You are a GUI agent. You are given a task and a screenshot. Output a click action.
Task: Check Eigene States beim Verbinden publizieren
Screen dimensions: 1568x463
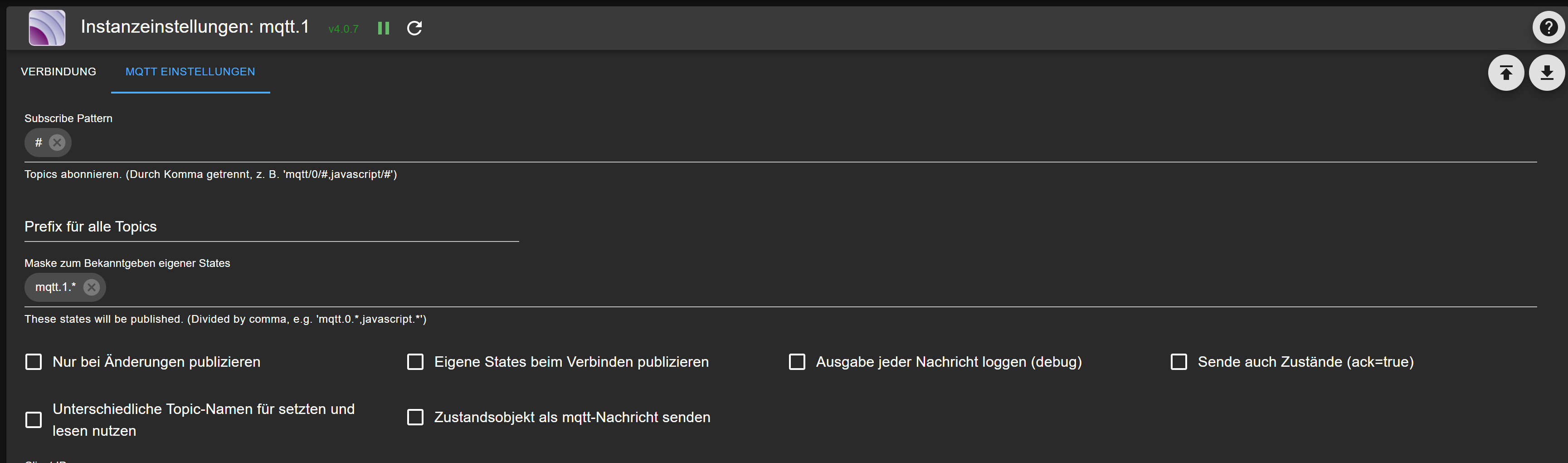coord(415,362)
